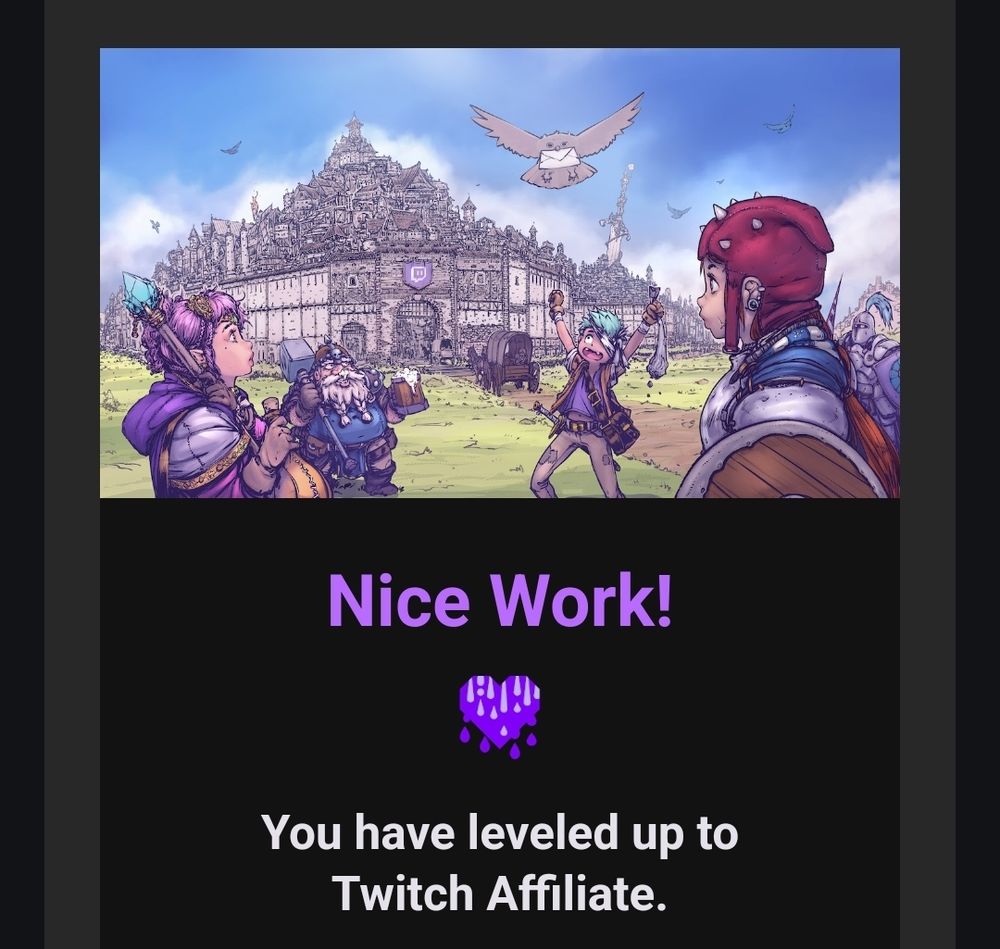Viewport: 1000px width, 949px height.
Task: Click the giant sword monument
Action: (617, 214)
